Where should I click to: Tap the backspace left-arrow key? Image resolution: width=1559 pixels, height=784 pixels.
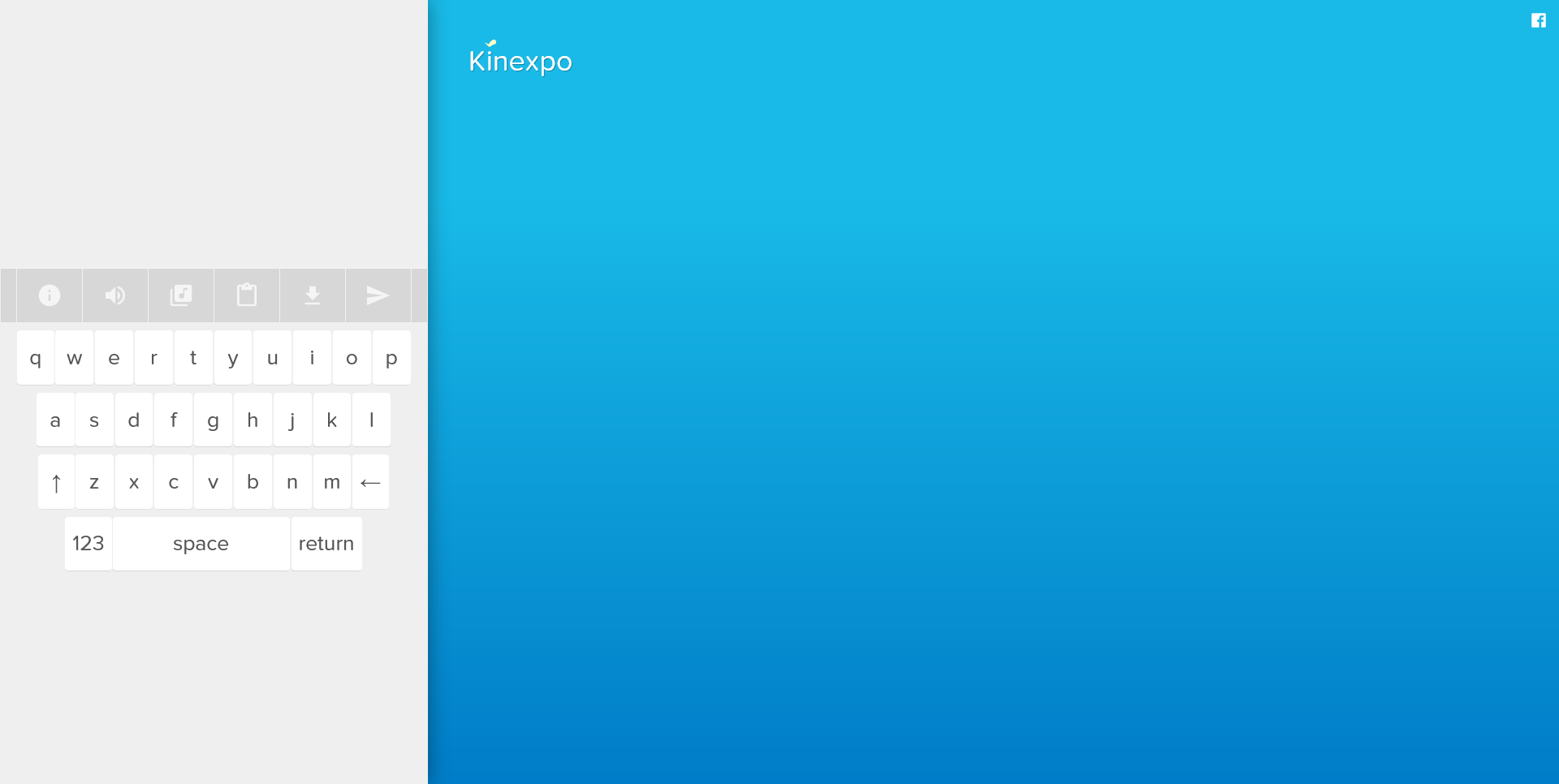370,482
